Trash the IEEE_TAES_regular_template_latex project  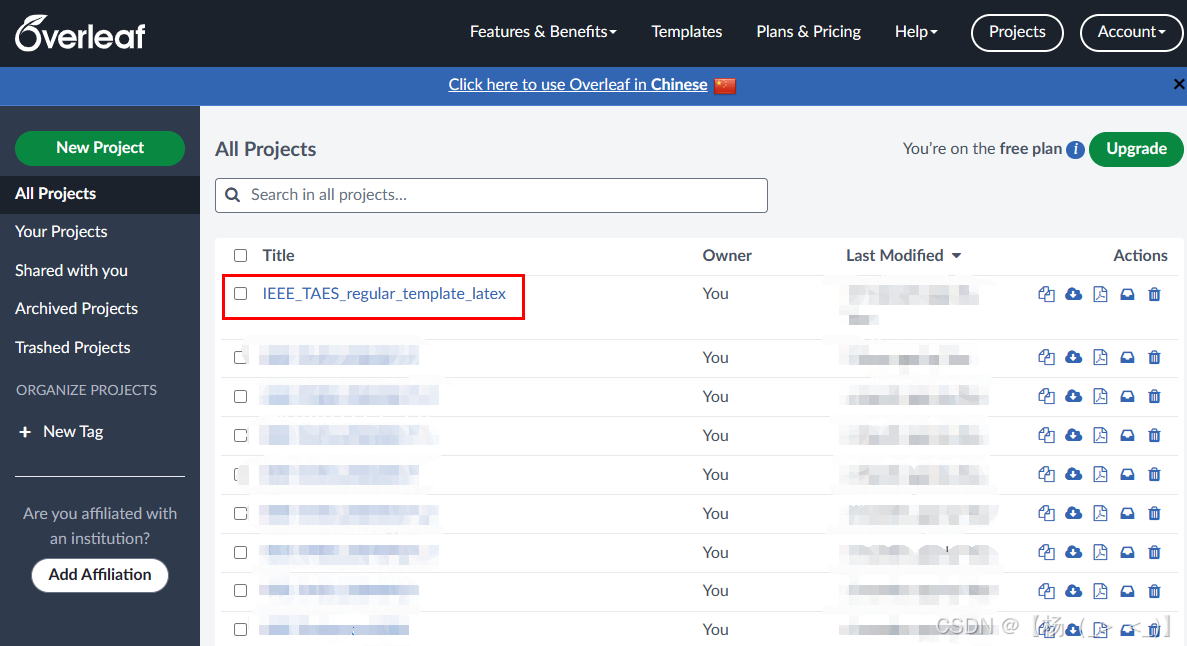1154,294
